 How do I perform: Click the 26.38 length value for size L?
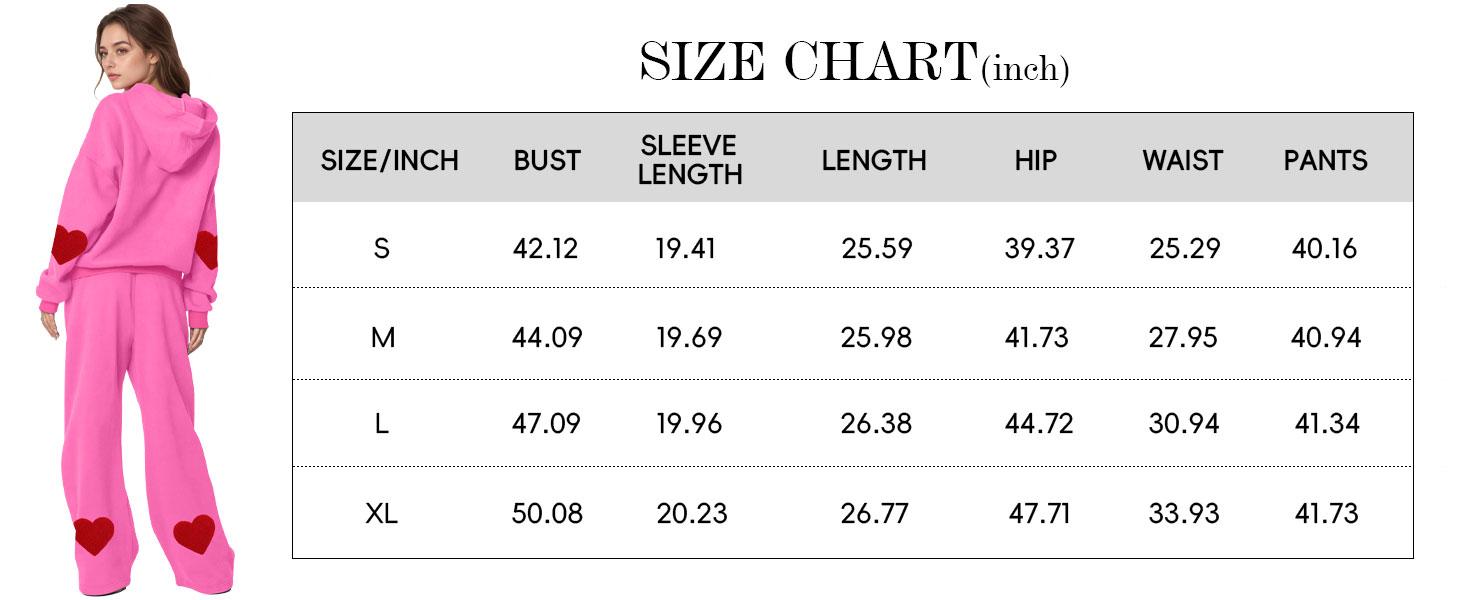(x=876, y=424)
